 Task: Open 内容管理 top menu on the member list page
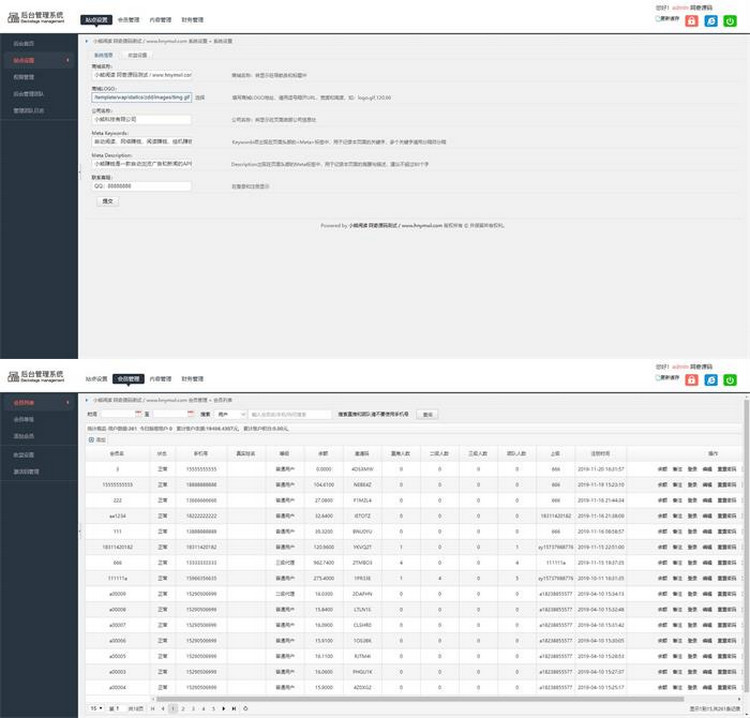pos(160,379)
